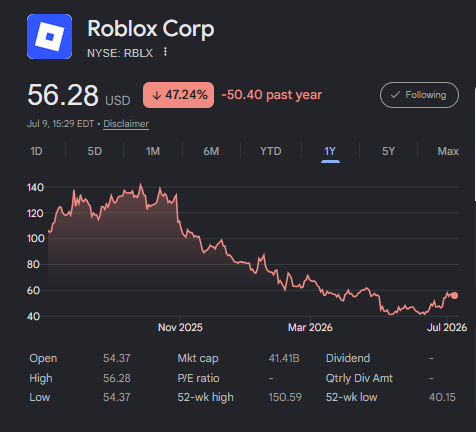Click the Jul 2026 axis label
Viewport: 476px width, 432px height.
click(x=447, y=327)
